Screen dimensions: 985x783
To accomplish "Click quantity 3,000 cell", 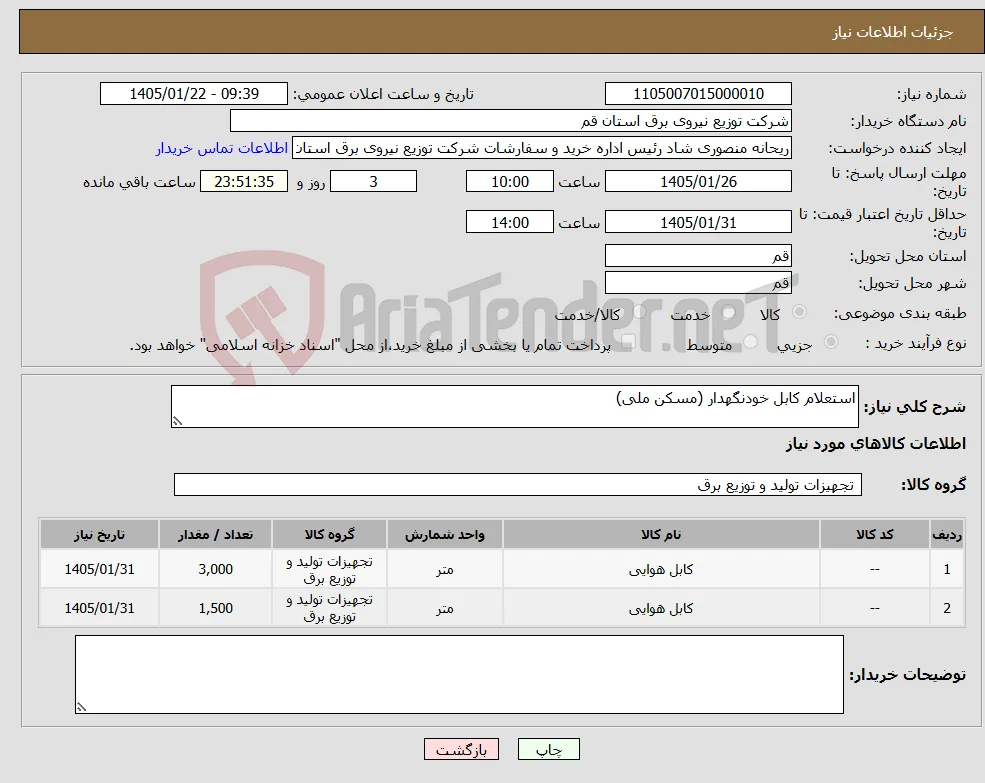I will (x=215, y=569).
